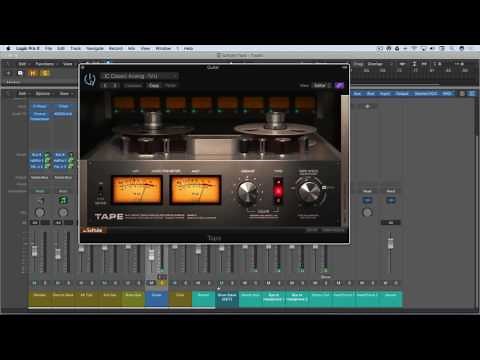Screen dimensions: 480x360
Task: Solo the selected blue channel strip
Action: [162, 283]
